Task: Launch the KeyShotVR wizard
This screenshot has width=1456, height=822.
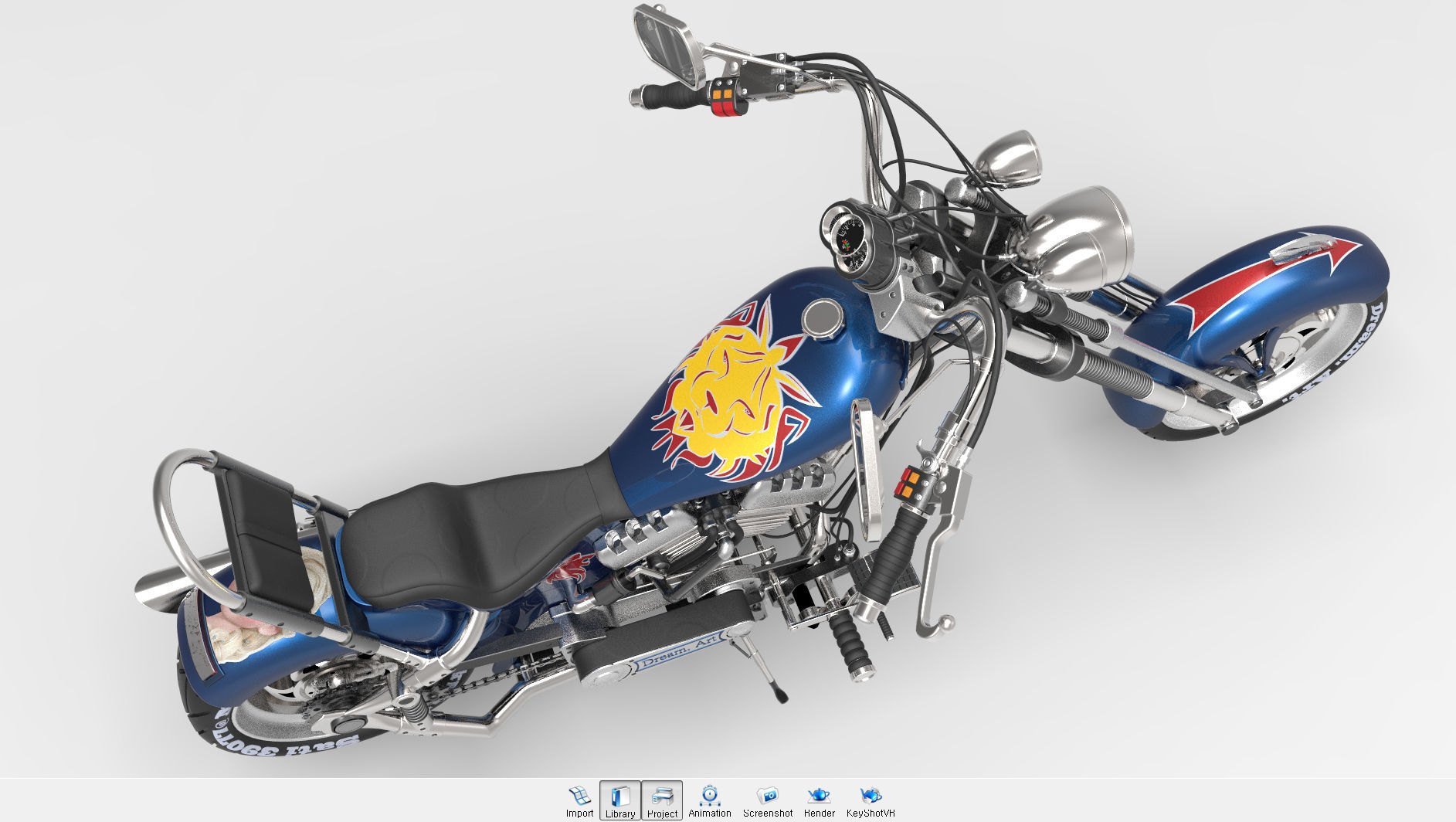Action: [x=871, y=800]
